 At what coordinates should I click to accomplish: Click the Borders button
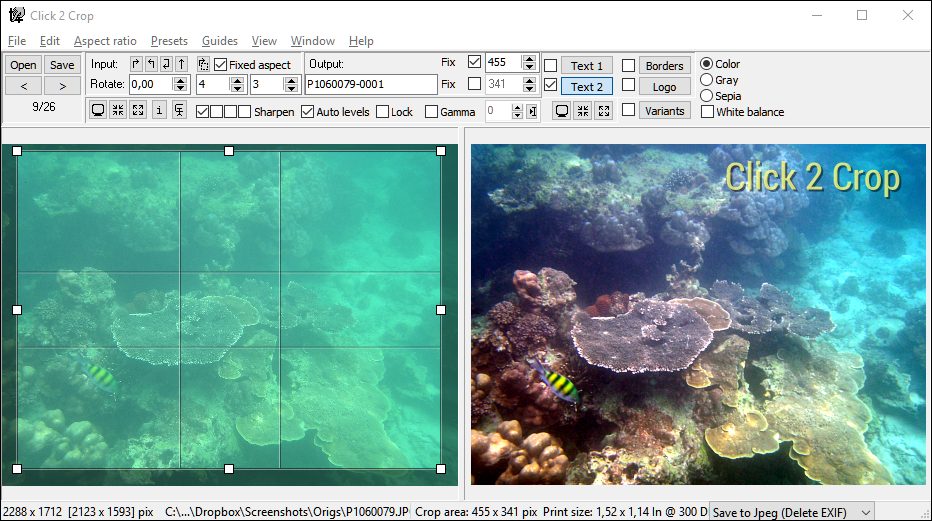click(665, 66)
